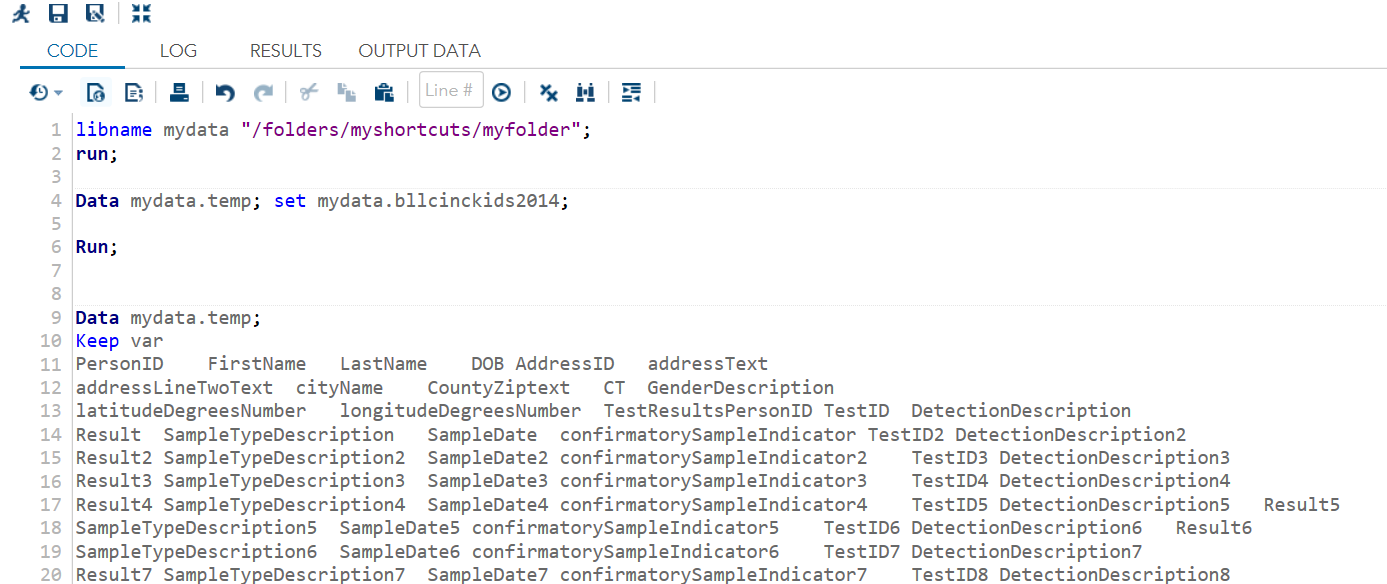Copy selected code using the copy icon
Image resolution: width=1387 pixels, height=584 pixels.
(x=346, y=92)
